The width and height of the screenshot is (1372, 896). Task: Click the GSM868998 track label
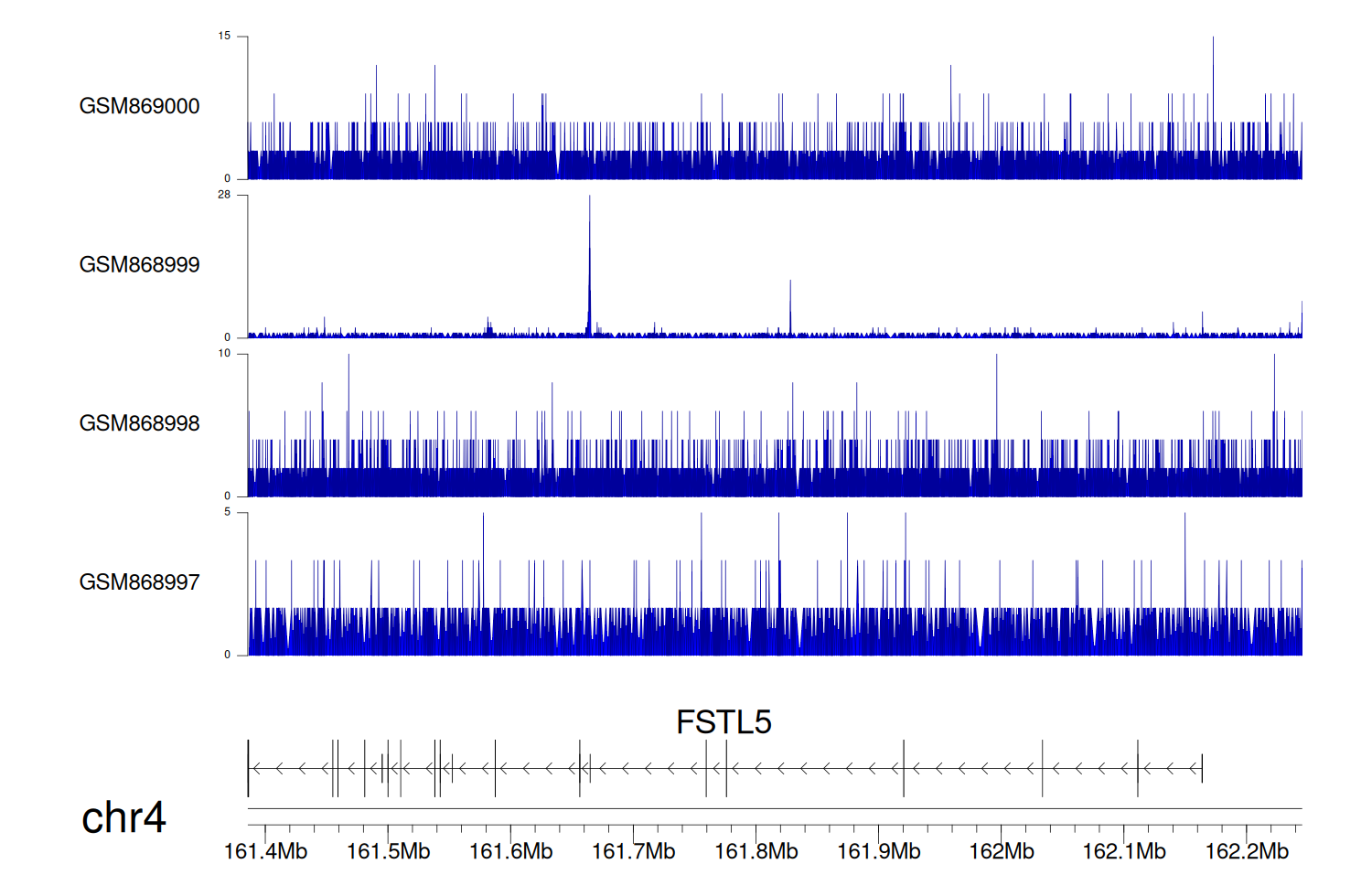pos(139,423)
